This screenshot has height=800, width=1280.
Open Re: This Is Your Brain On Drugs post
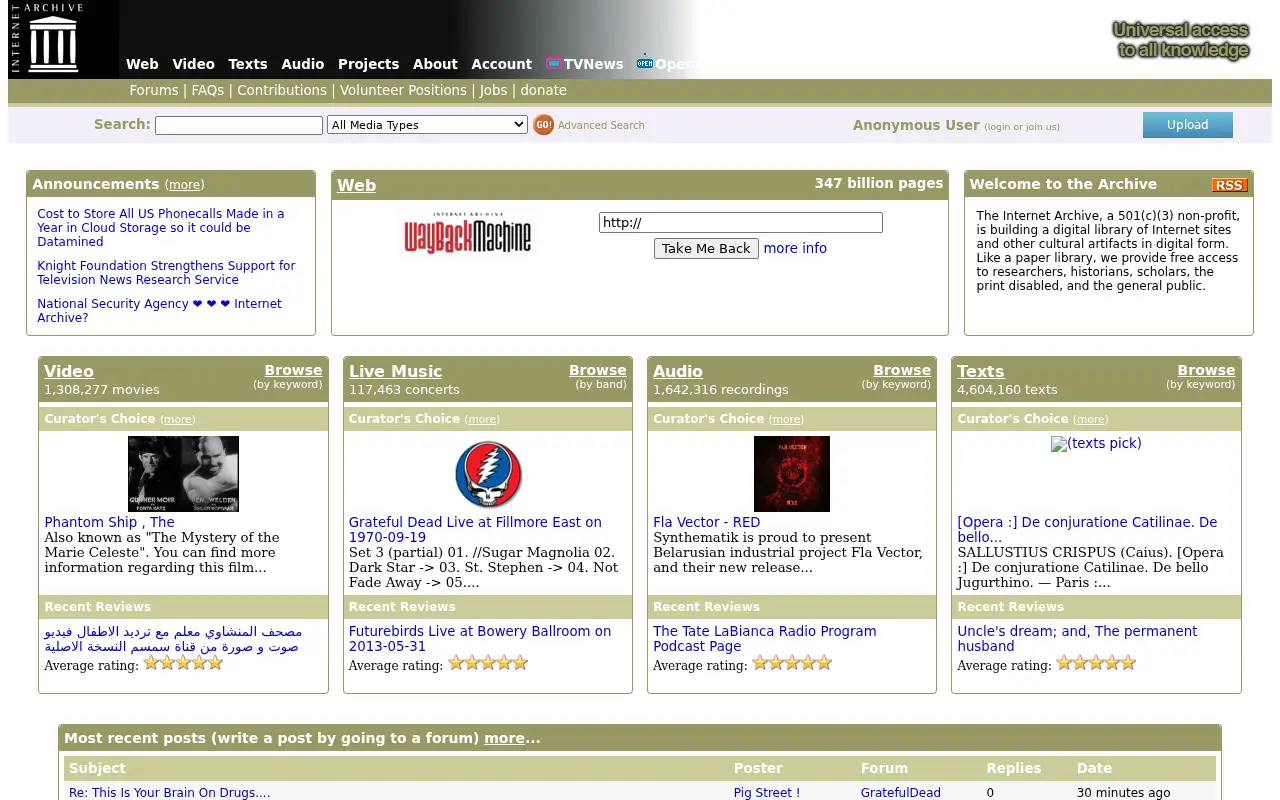pos(170,793)
